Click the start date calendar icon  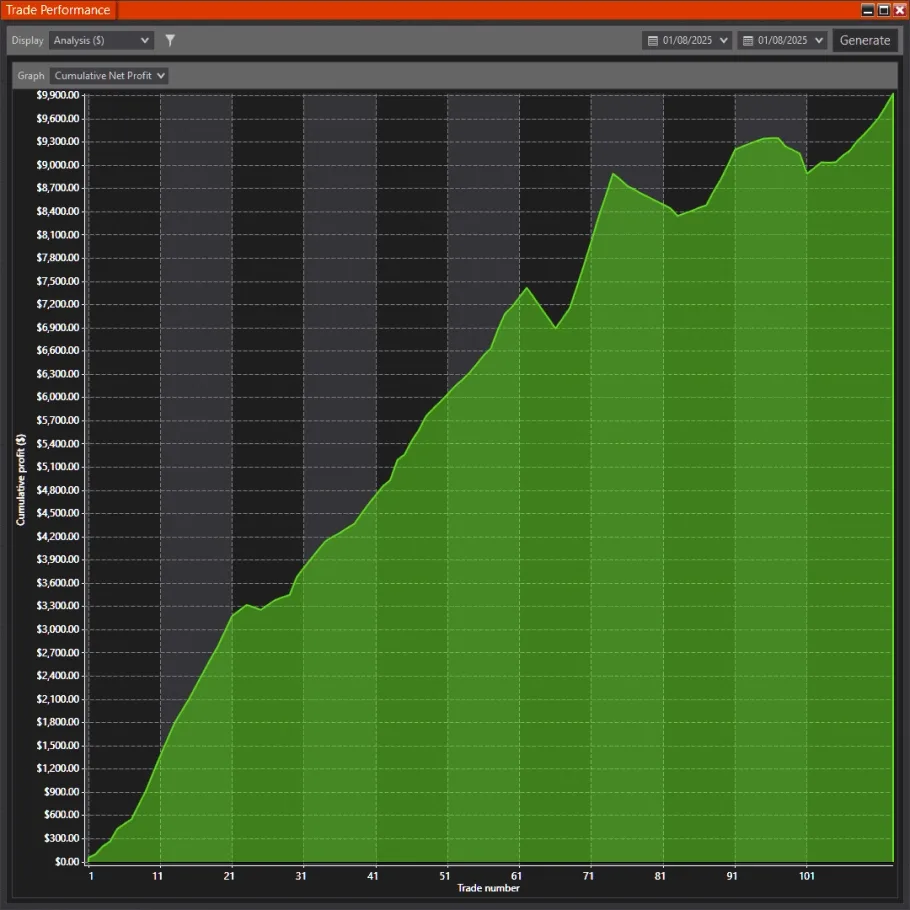[653, 41]
